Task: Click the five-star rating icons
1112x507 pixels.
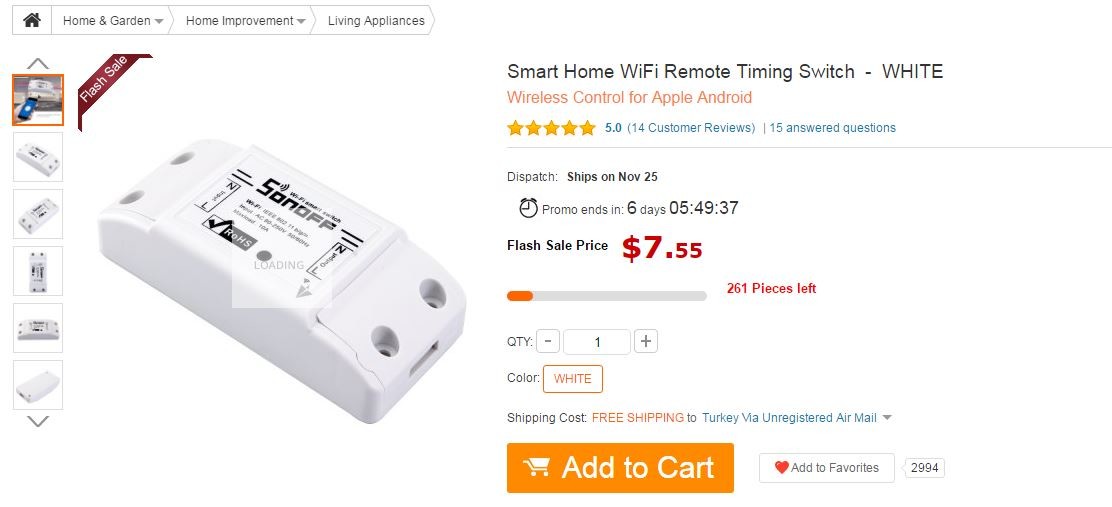Action: (550, 128)
